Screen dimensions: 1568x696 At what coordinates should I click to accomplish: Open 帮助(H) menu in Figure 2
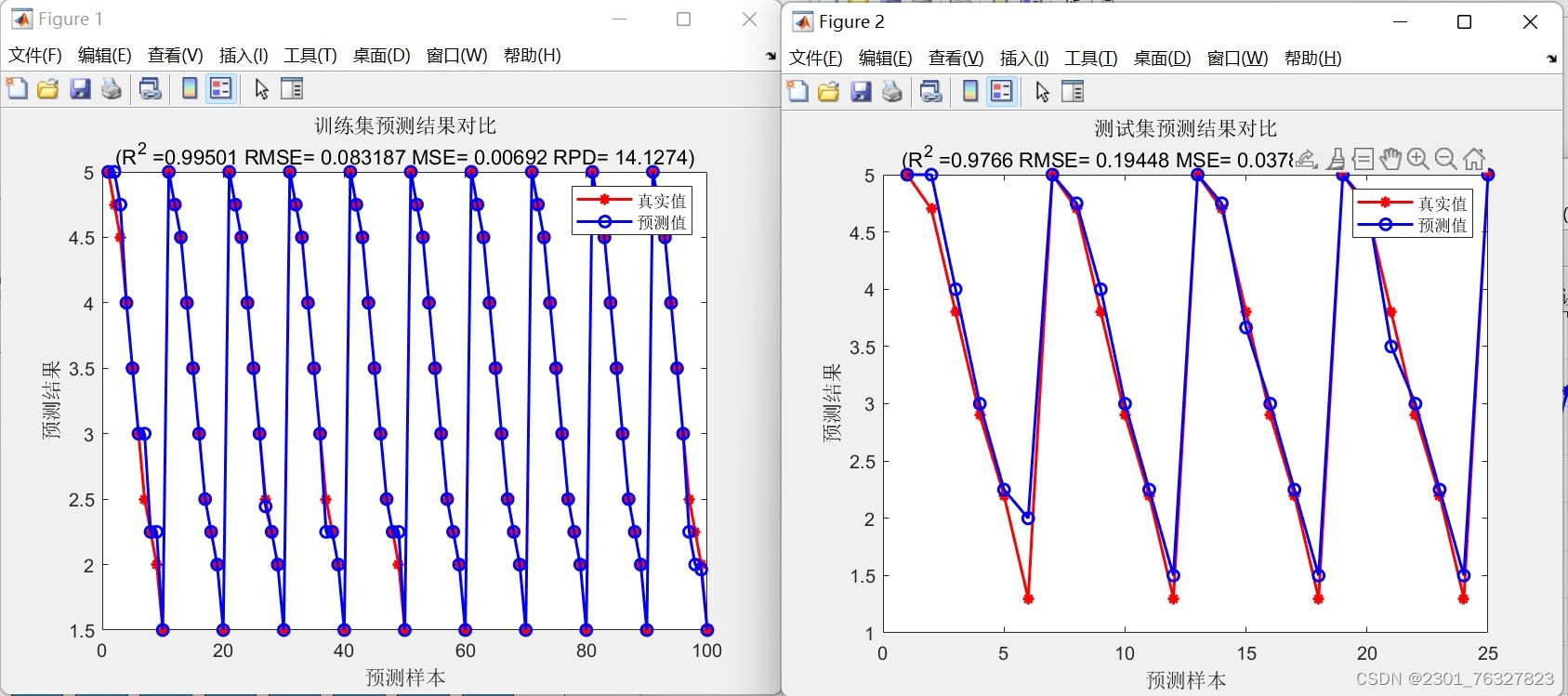coord(1313,59)
